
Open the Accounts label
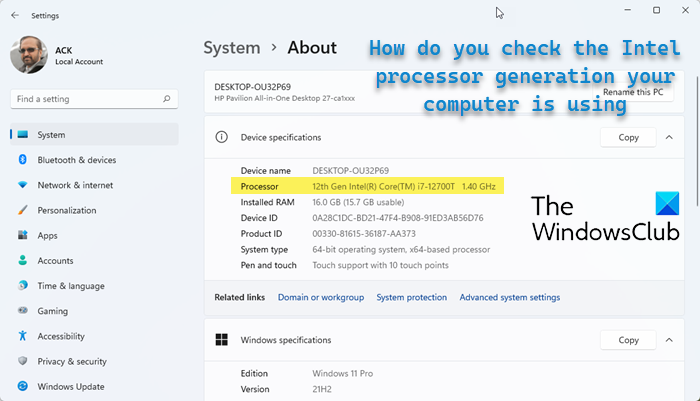(55, 261)
